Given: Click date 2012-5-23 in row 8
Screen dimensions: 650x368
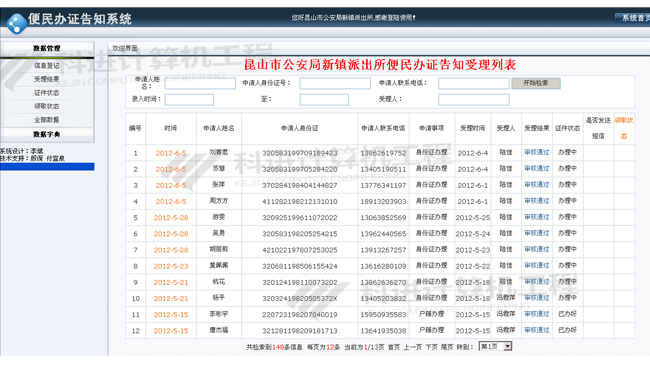Looking at the screenshot, I should point(171,266).
